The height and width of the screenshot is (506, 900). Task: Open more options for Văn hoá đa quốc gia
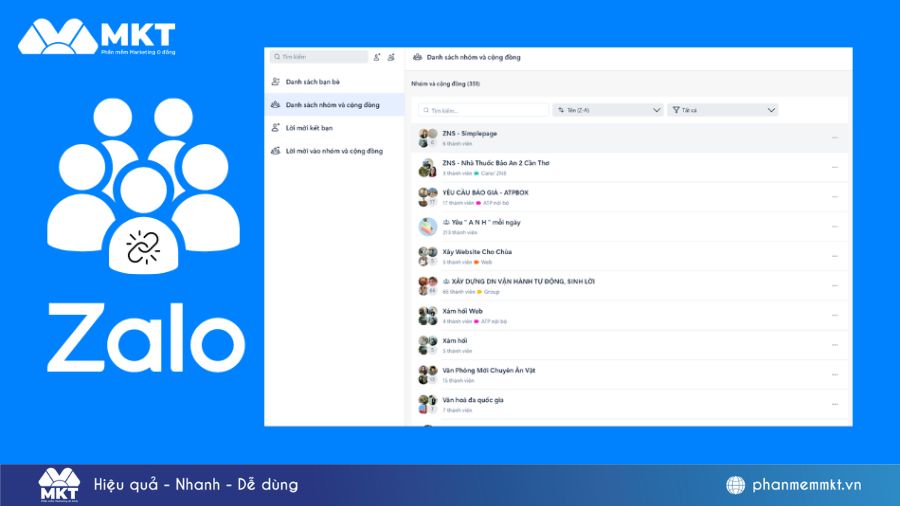[x=835, y=404]
